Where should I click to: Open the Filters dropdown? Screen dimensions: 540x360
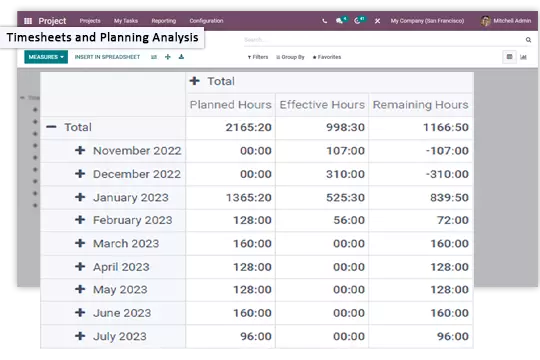click(x=258, y=57)
